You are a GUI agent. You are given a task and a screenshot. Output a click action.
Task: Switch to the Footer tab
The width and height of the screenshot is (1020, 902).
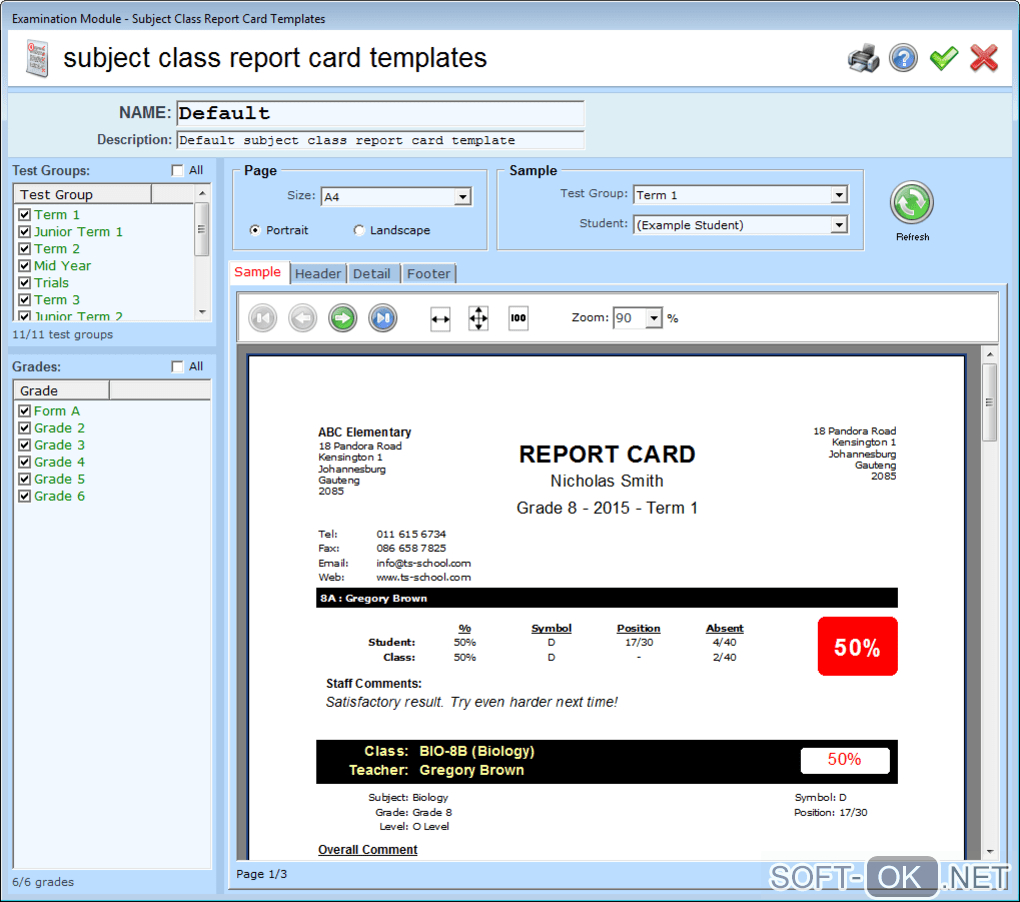click(429, 274)
